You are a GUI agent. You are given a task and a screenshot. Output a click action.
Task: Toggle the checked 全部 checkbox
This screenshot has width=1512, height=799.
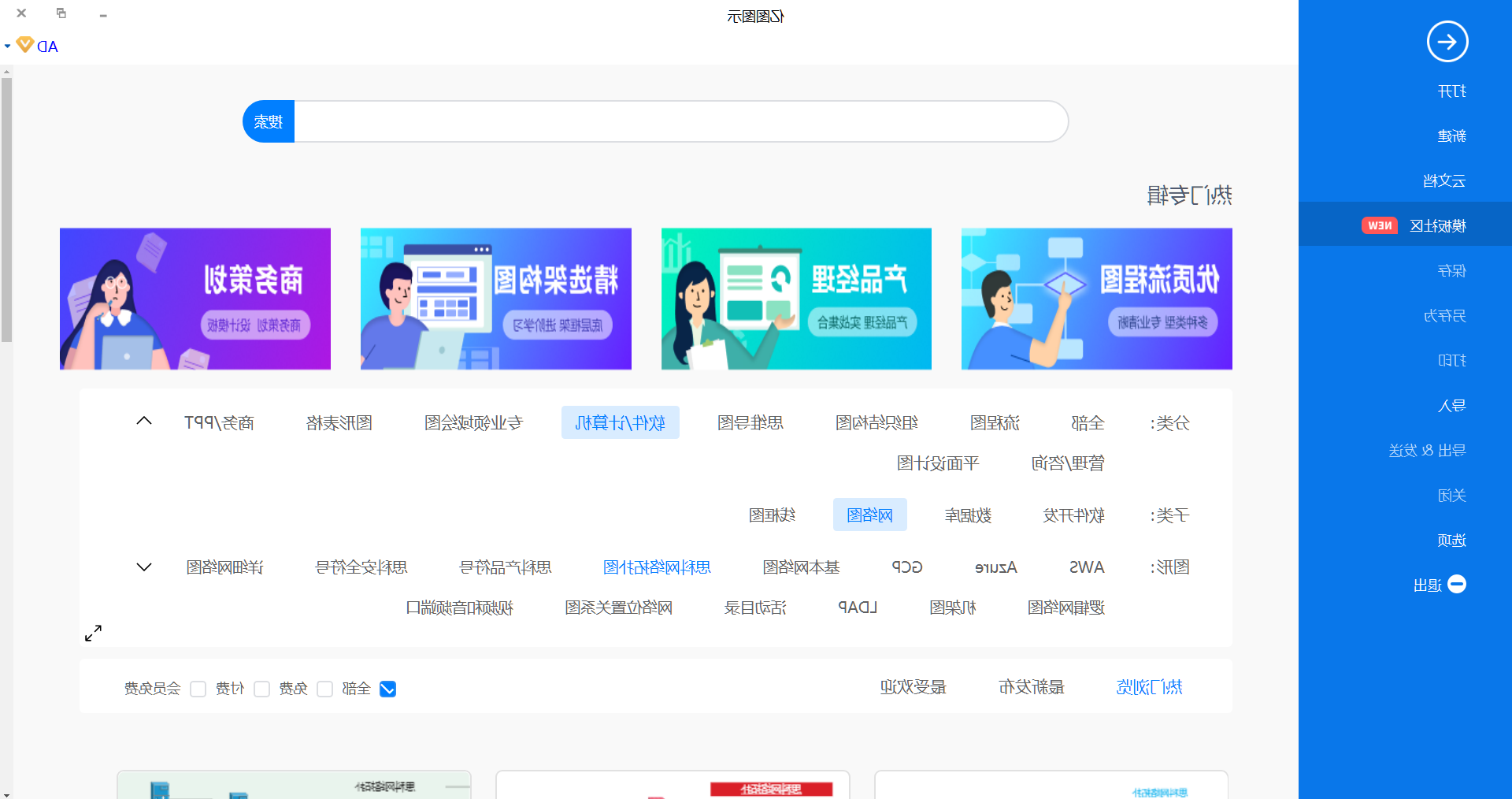tap(387, 689)
